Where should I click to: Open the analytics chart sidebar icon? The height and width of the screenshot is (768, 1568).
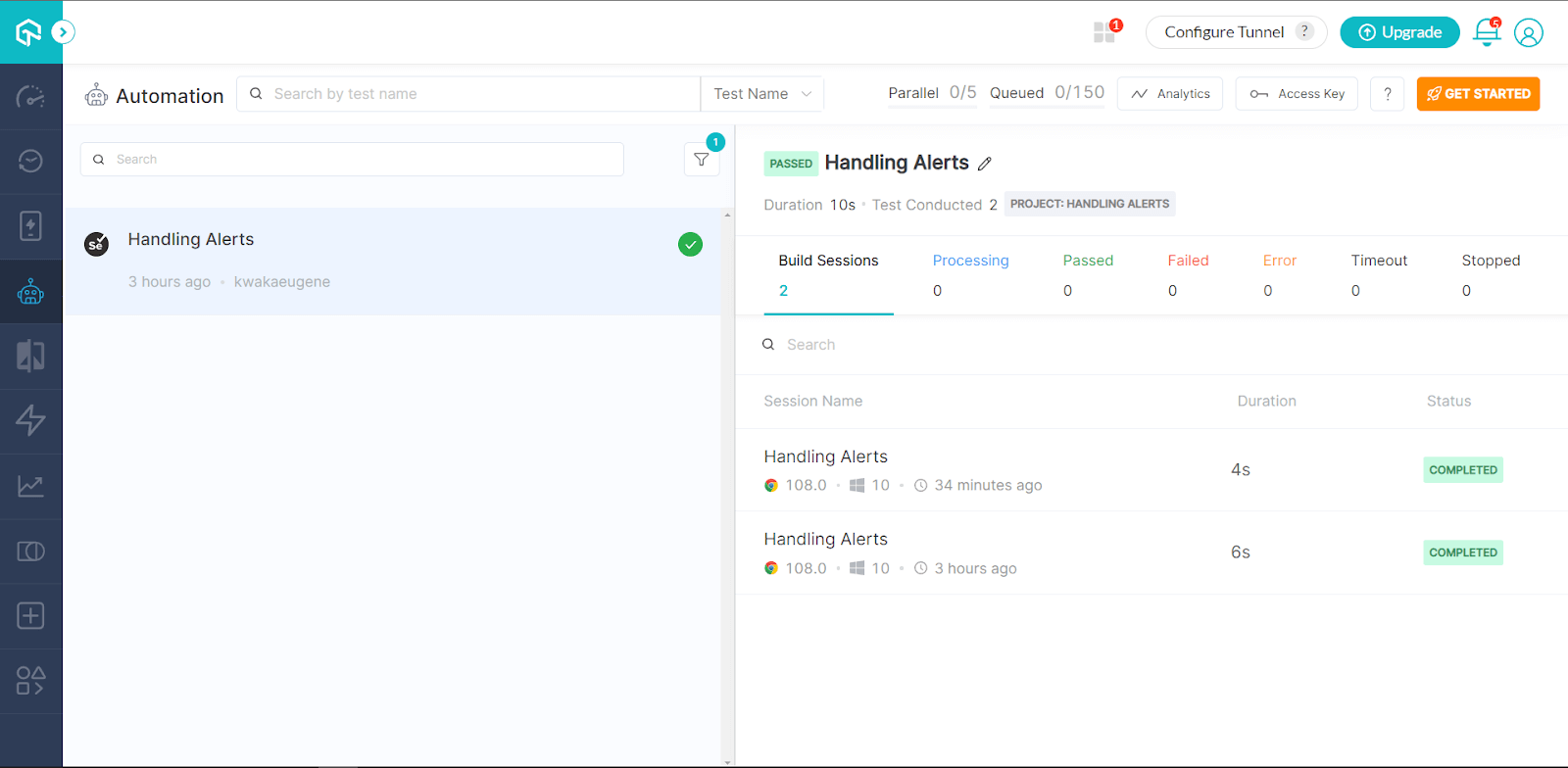click(x=30, y=486)
